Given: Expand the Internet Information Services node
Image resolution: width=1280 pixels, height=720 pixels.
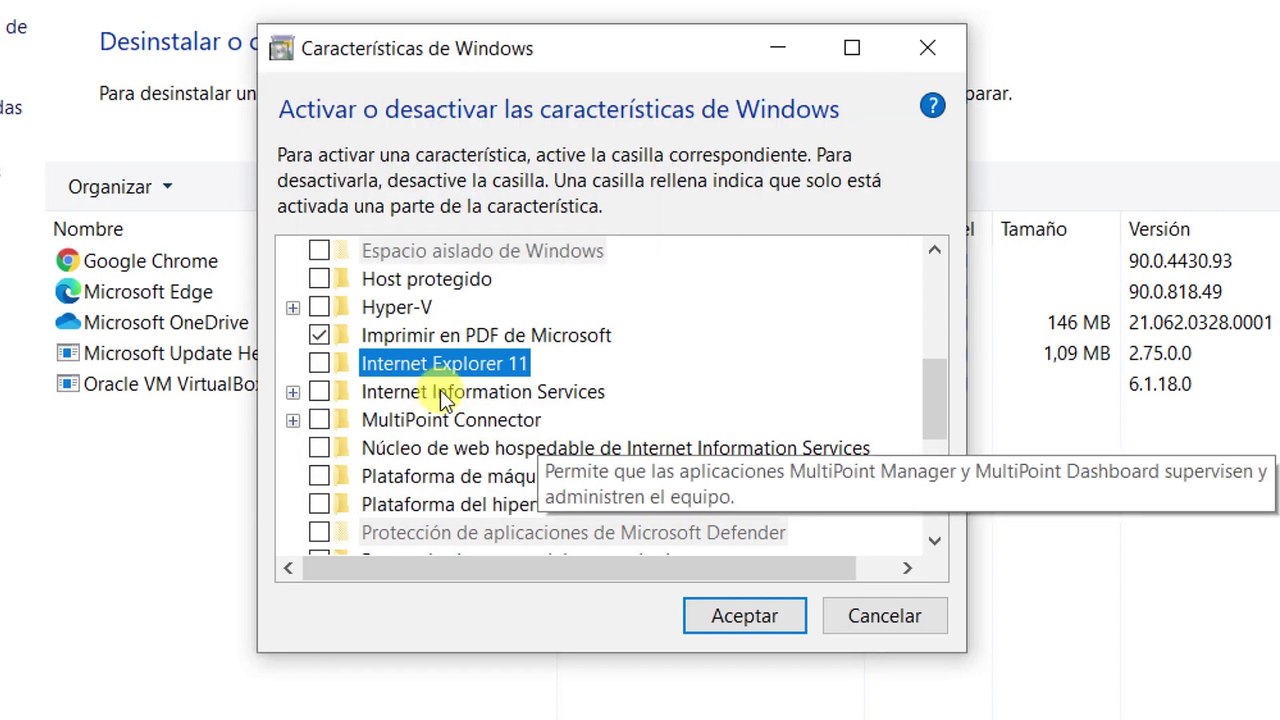Looking at the screenshot, I should click(292, 392).
